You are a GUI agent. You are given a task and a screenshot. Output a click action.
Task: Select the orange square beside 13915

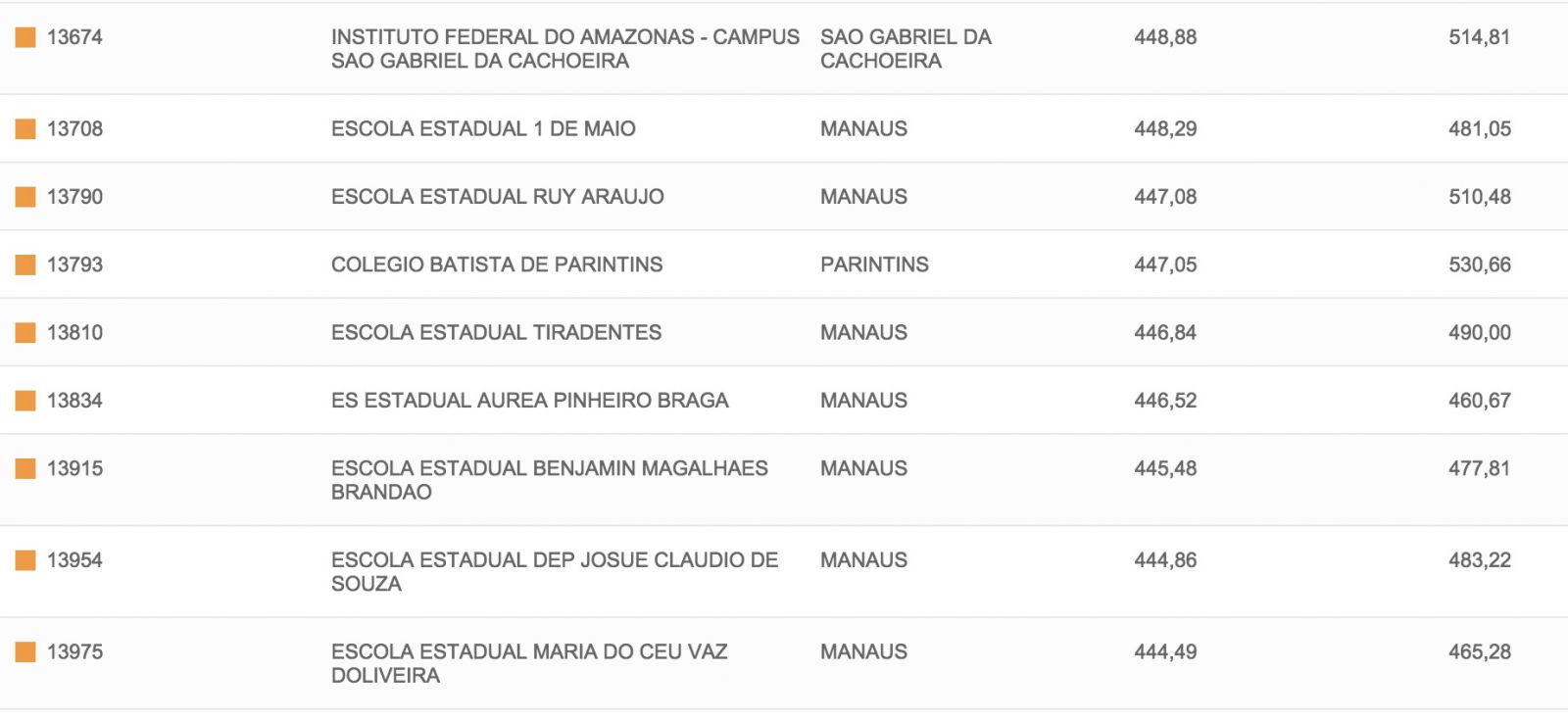[25, 468]
